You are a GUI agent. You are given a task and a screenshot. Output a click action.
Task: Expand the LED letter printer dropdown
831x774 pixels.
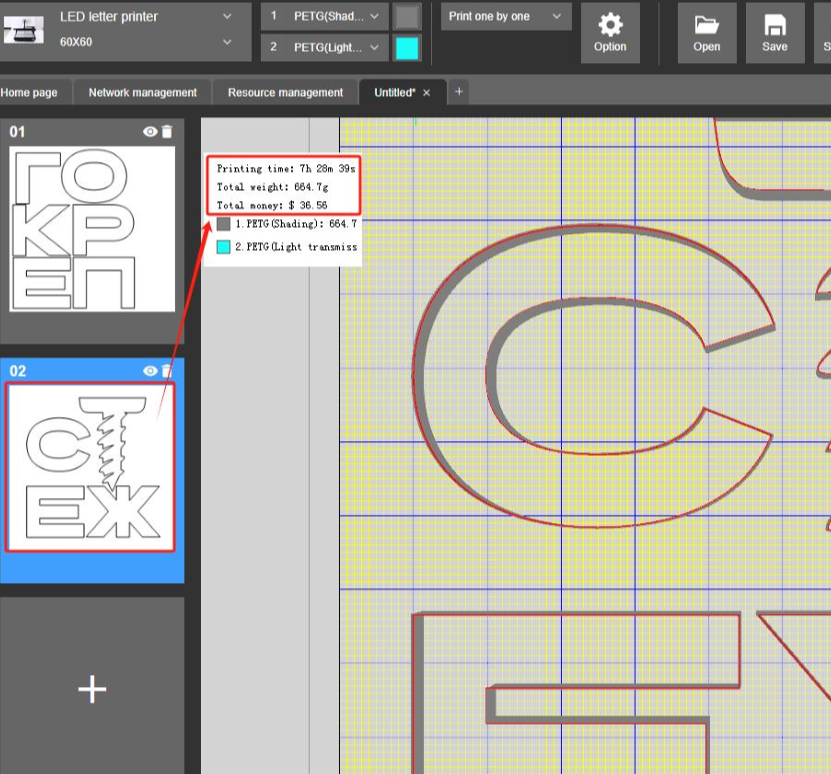[227, 16]
